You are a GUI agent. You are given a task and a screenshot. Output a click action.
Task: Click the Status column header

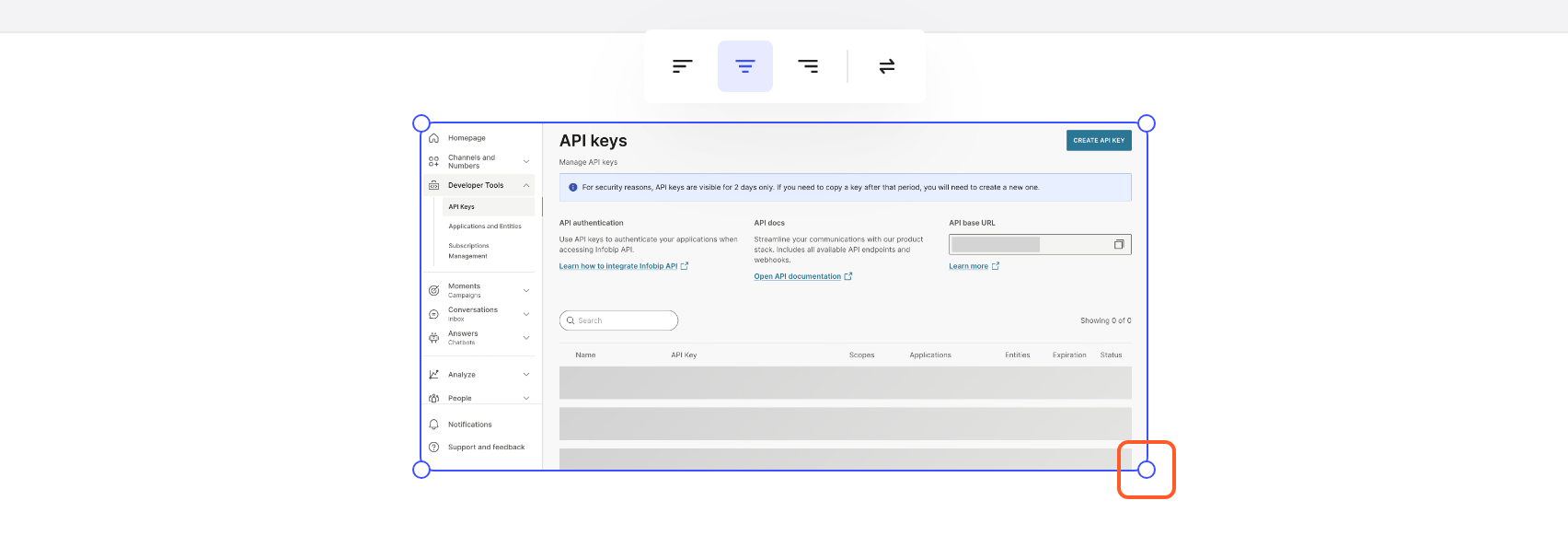click(1111, 355)
